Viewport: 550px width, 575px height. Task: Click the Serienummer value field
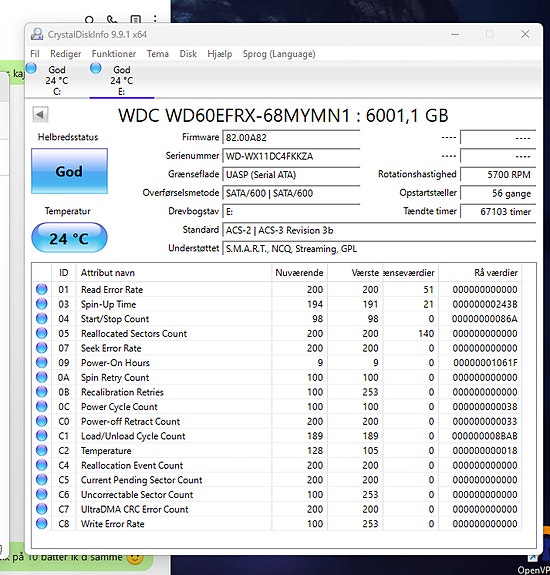(291, 156)
